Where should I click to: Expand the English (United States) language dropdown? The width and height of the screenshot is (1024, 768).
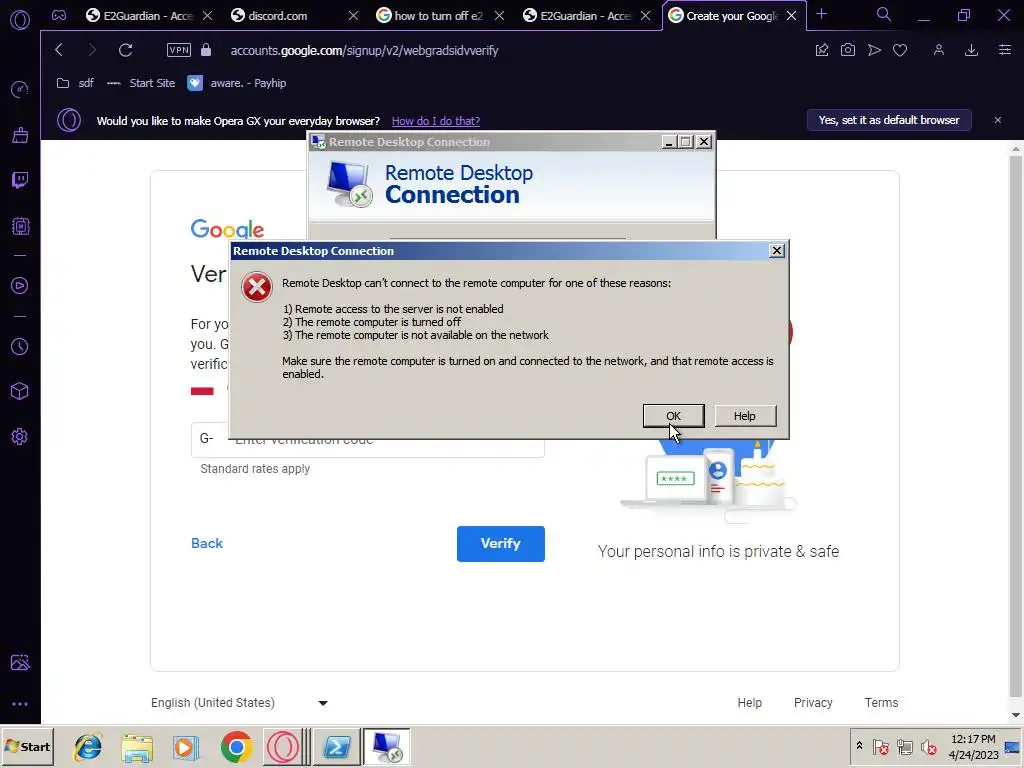[x=240, y=703]
